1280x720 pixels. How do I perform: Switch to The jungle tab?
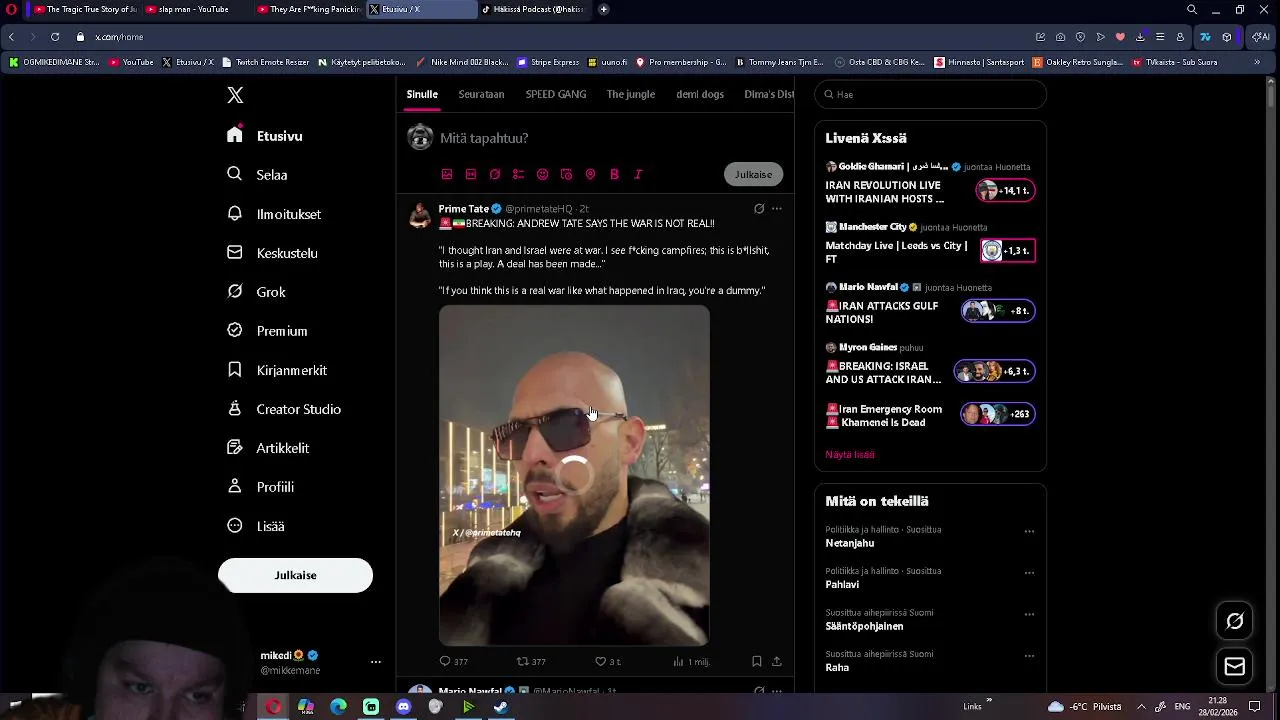pyautogui.click(x=631, y=94)
